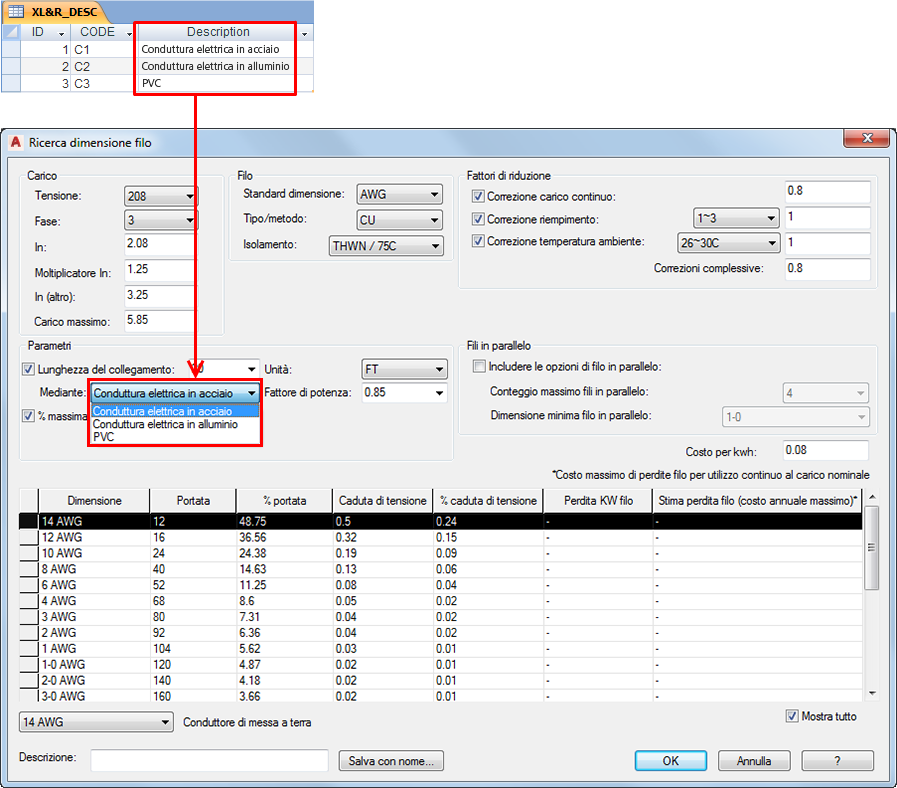Viewport: 897px width, 788px height.
Task: Open the Fase dropdown
Action: coord(161,220)
